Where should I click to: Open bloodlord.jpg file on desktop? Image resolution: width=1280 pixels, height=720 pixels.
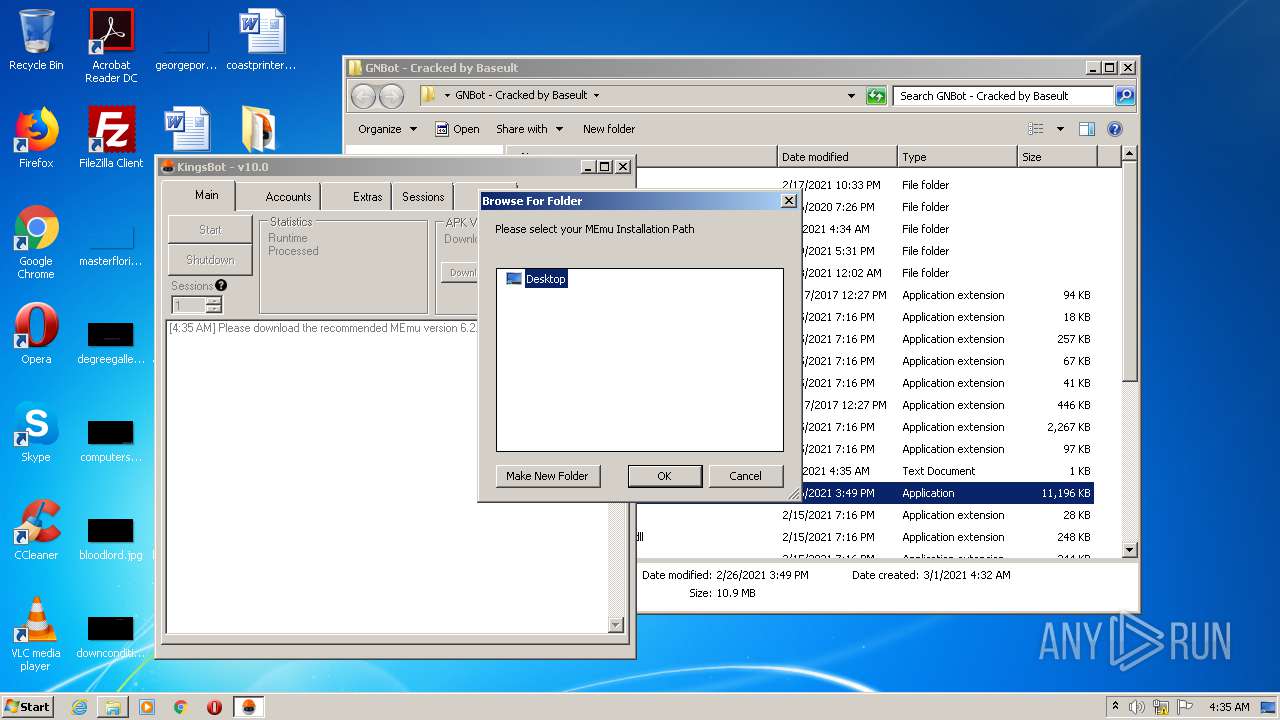(x=111, y=539)
